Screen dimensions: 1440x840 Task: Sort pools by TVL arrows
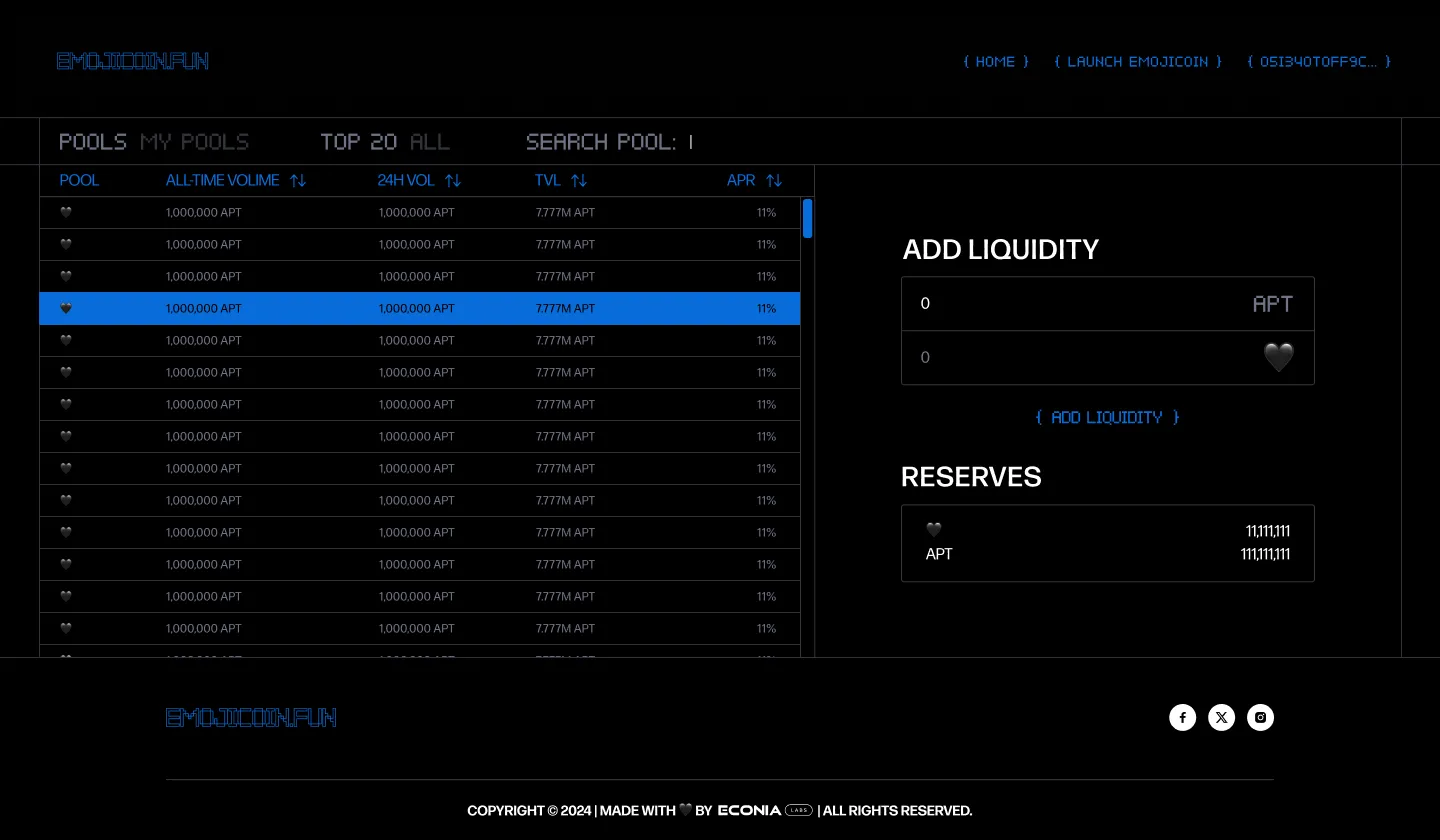578,181
